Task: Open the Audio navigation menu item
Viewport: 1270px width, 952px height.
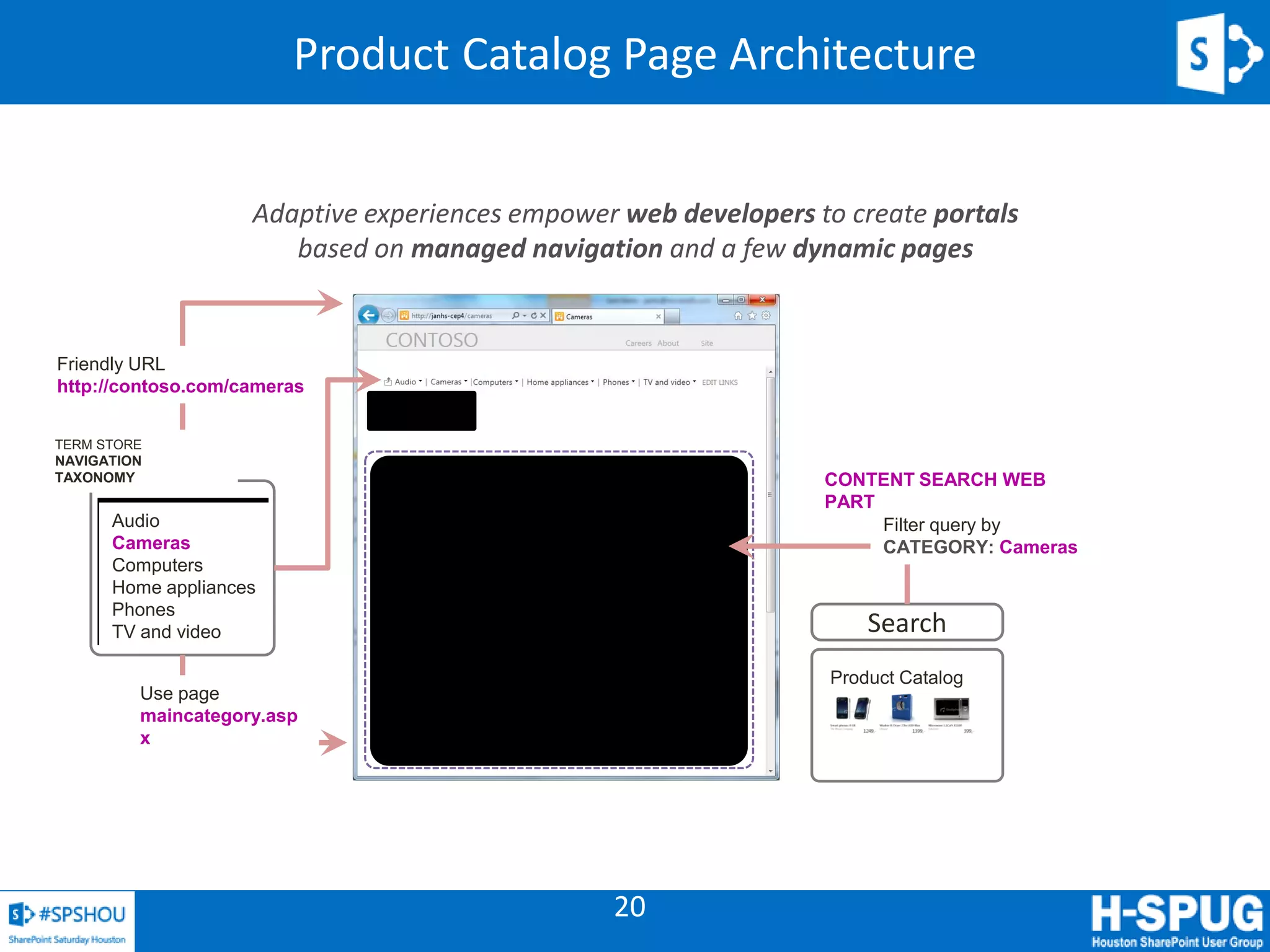Action: tap(405, 382)
